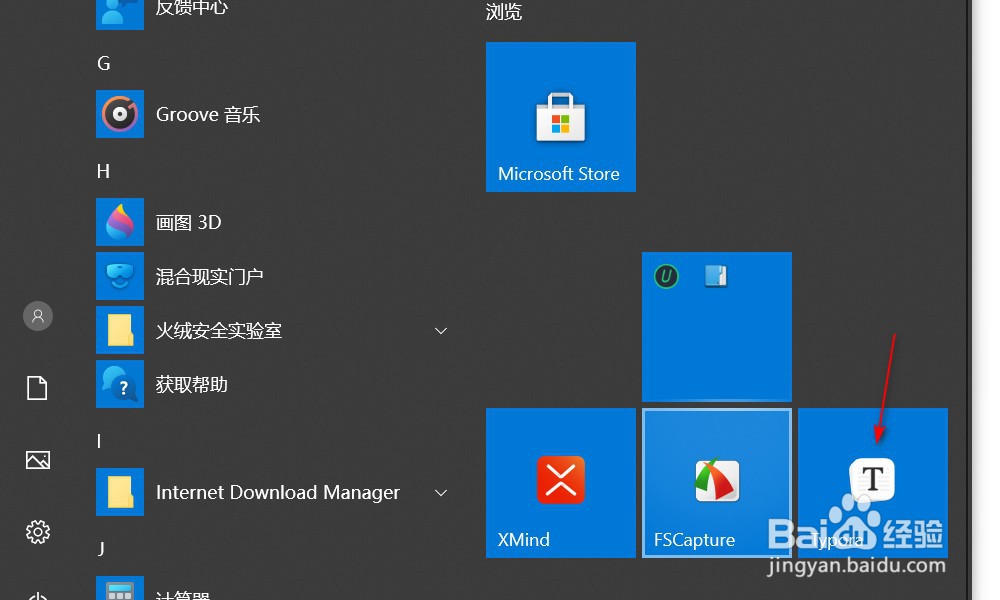The width and height of the screenshot is (1000, 600).
Task: Open Pictures icon in Start sidebar
Action: pos(38,460)
